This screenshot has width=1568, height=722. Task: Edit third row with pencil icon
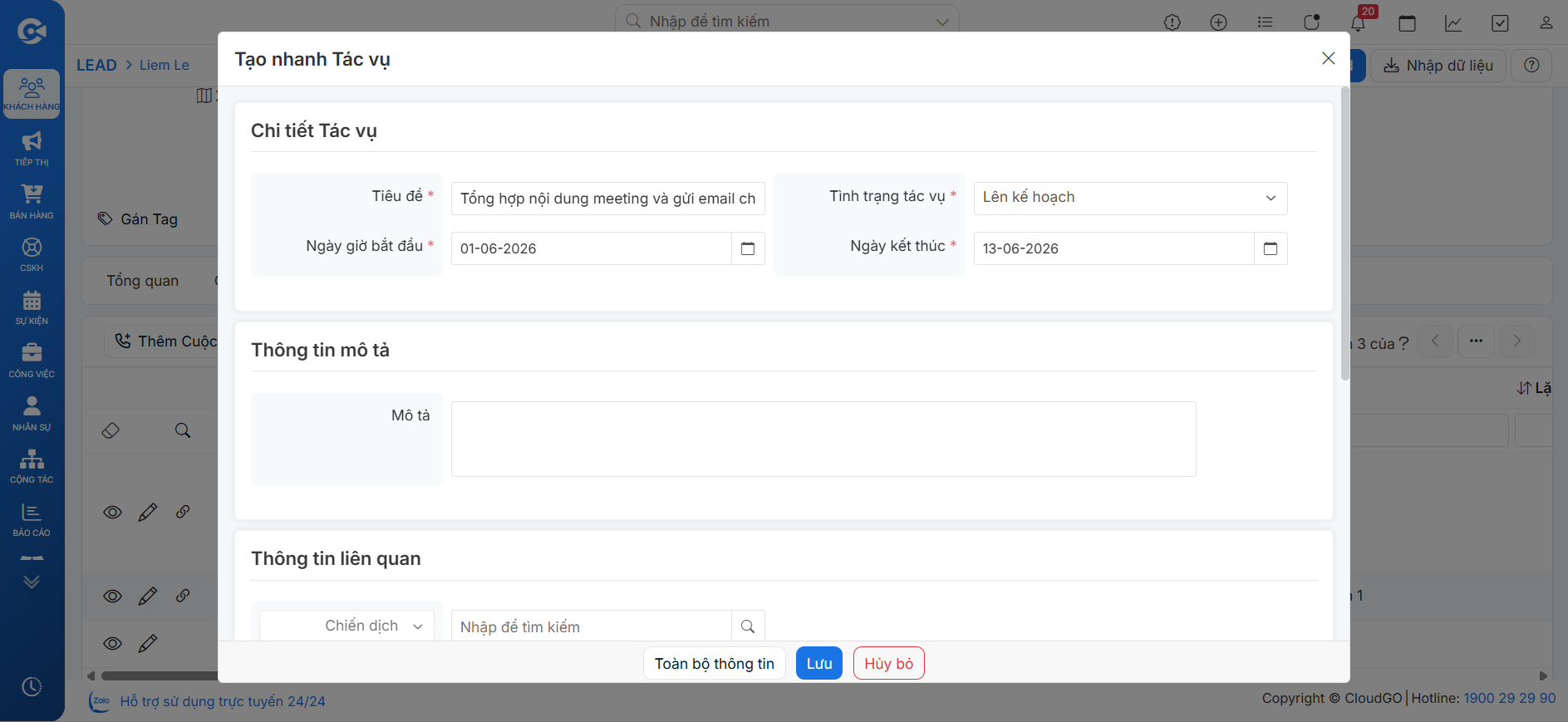click(148, 643)
